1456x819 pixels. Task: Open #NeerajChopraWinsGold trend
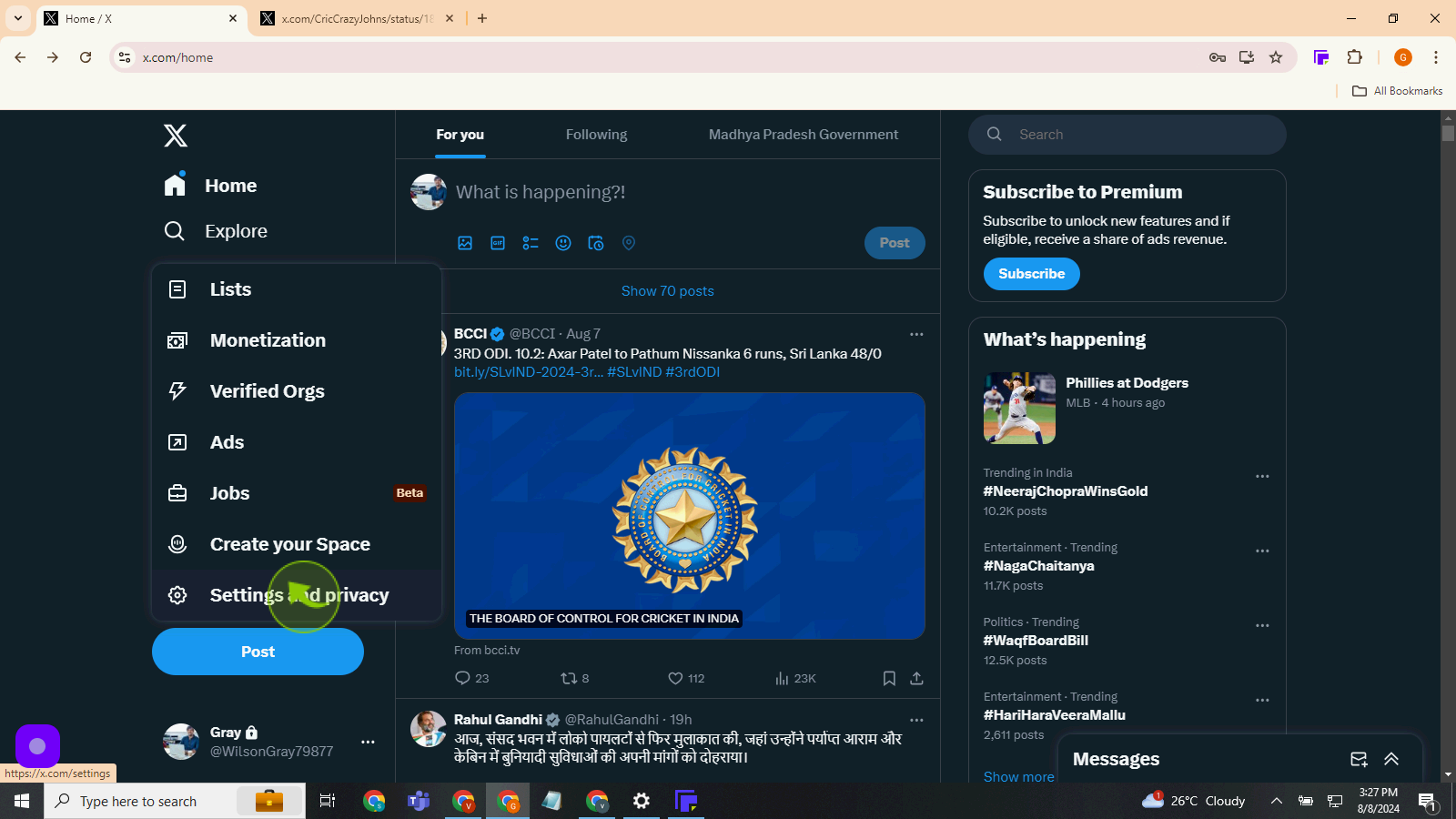(x=1066, y=491)
